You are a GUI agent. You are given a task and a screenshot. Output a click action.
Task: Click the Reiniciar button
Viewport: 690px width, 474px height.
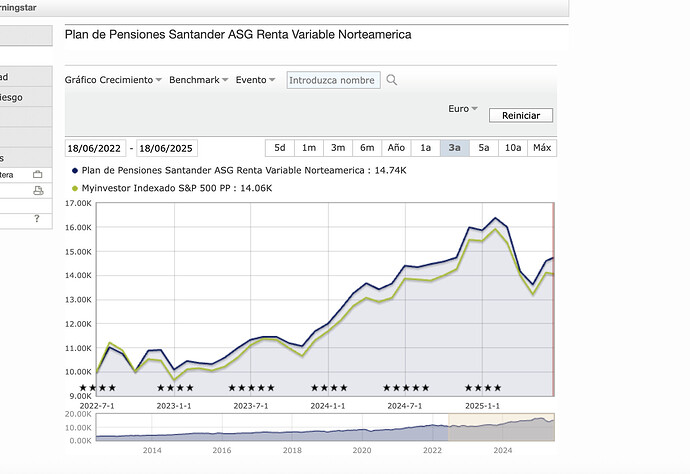pos(521,115)
